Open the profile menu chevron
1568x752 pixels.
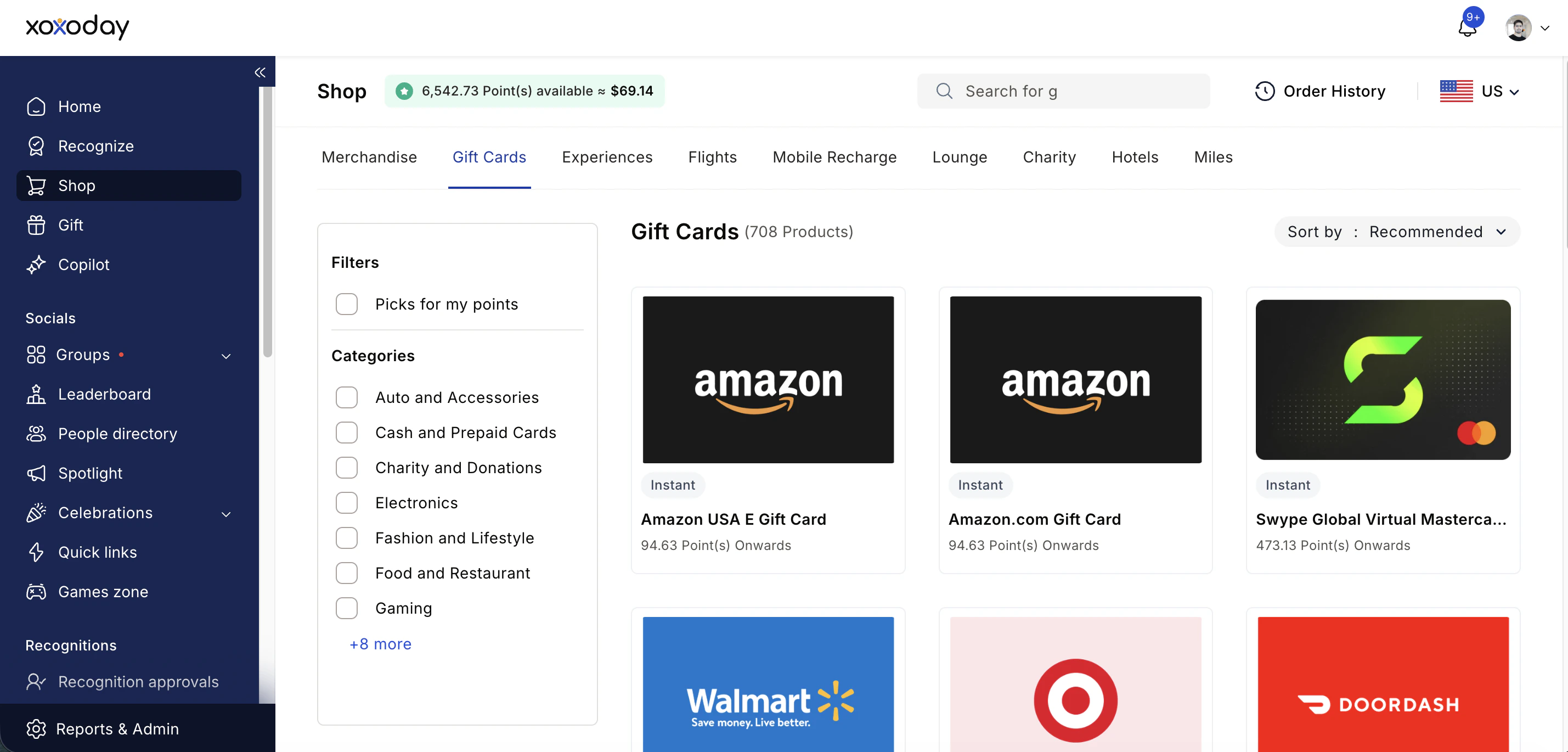tap(1545, 28)
